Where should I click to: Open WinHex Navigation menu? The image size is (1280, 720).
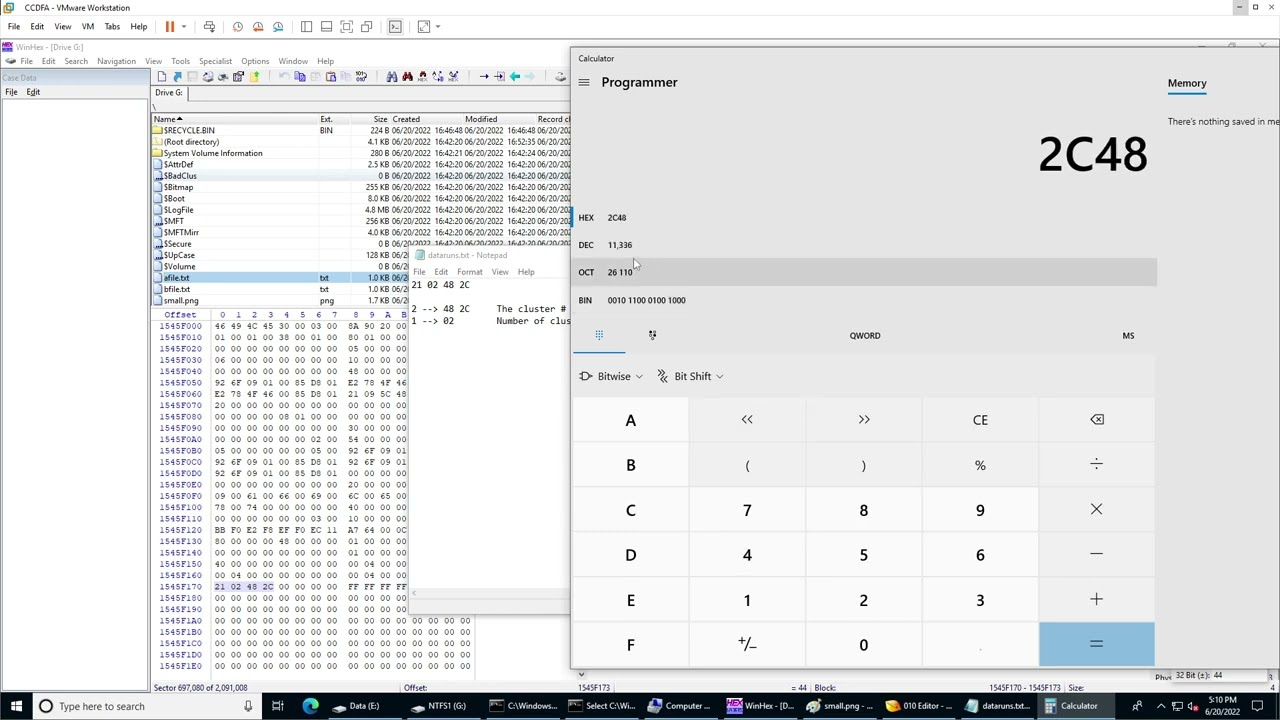pos(116,62)
